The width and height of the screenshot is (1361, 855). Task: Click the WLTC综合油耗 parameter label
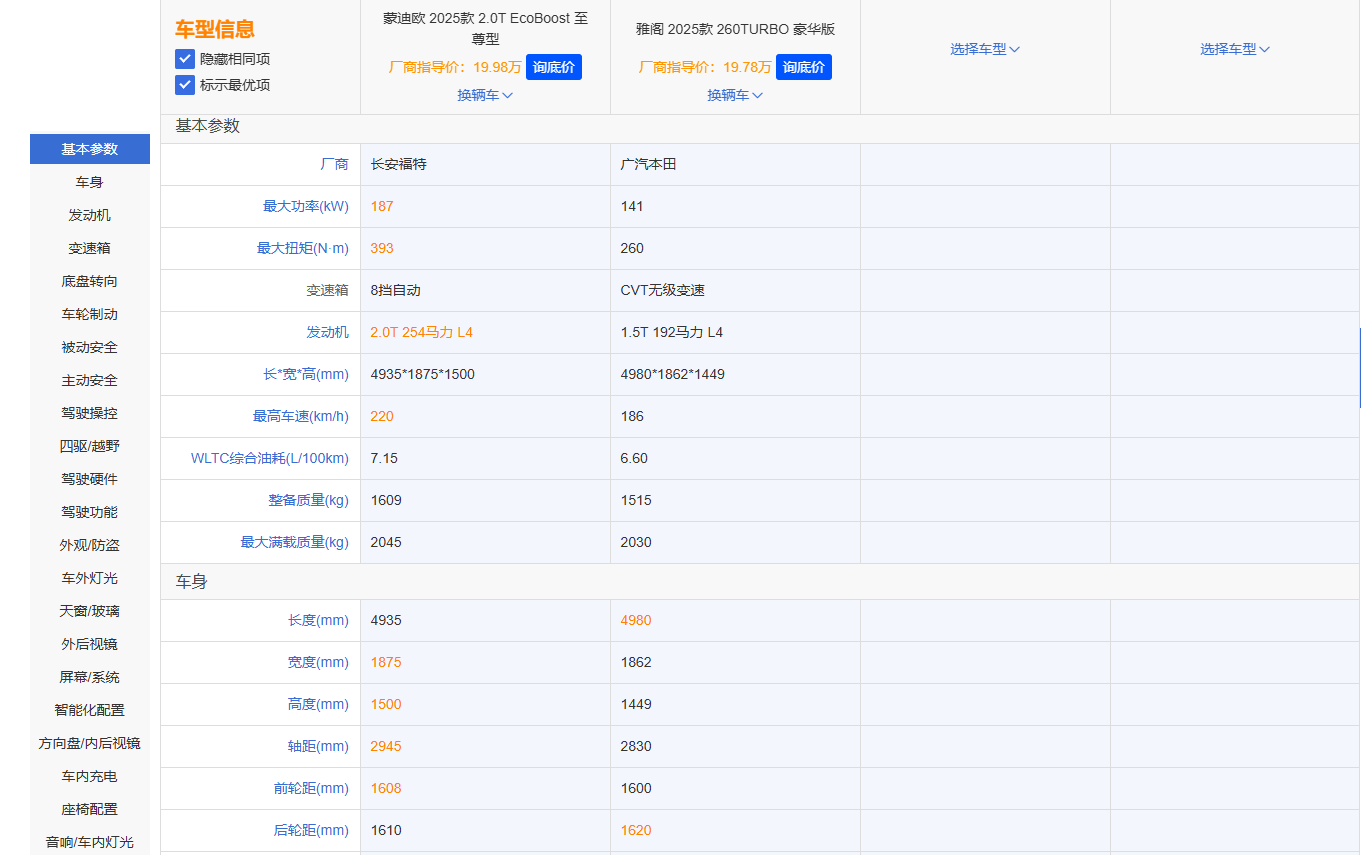click(269, 458)
